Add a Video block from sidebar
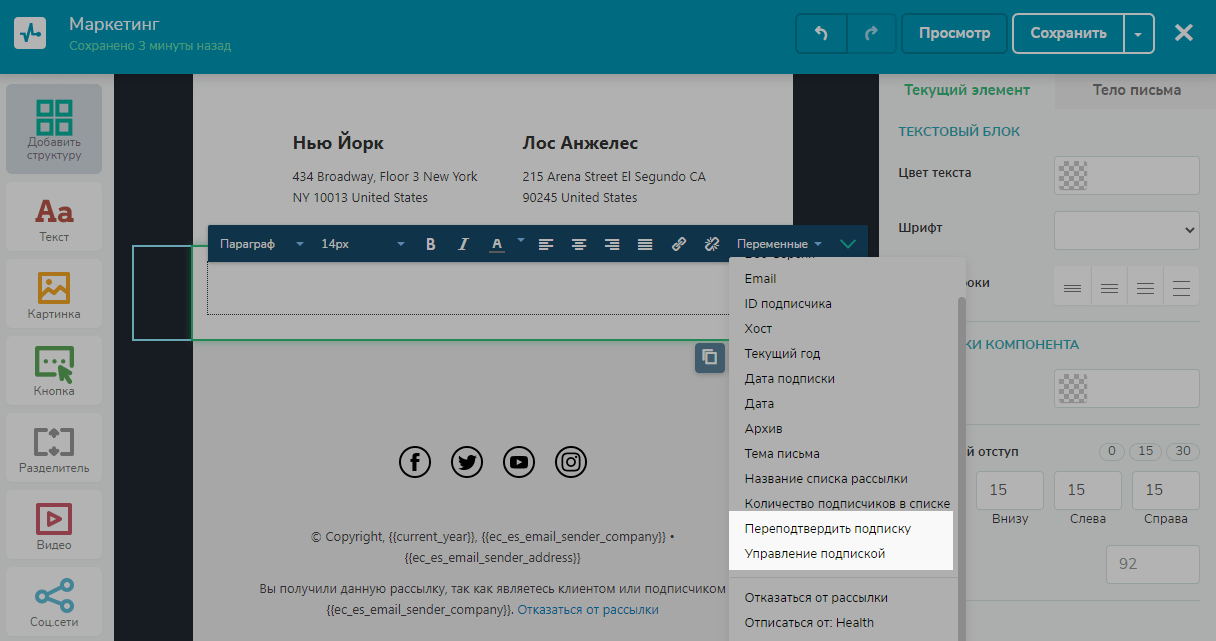The width and height of the screenshot is (1216, 641). (x=54, y=526)
